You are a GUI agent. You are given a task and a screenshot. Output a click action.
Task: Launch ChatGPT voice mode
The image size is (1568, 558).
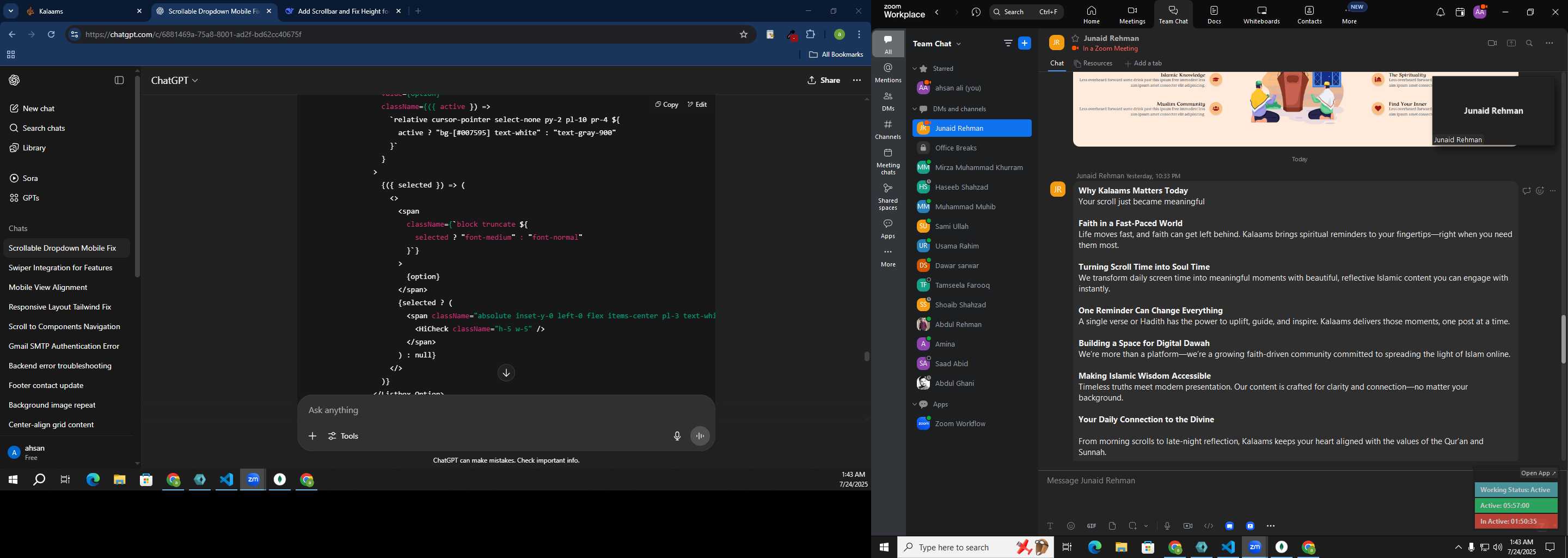point(700,436)
